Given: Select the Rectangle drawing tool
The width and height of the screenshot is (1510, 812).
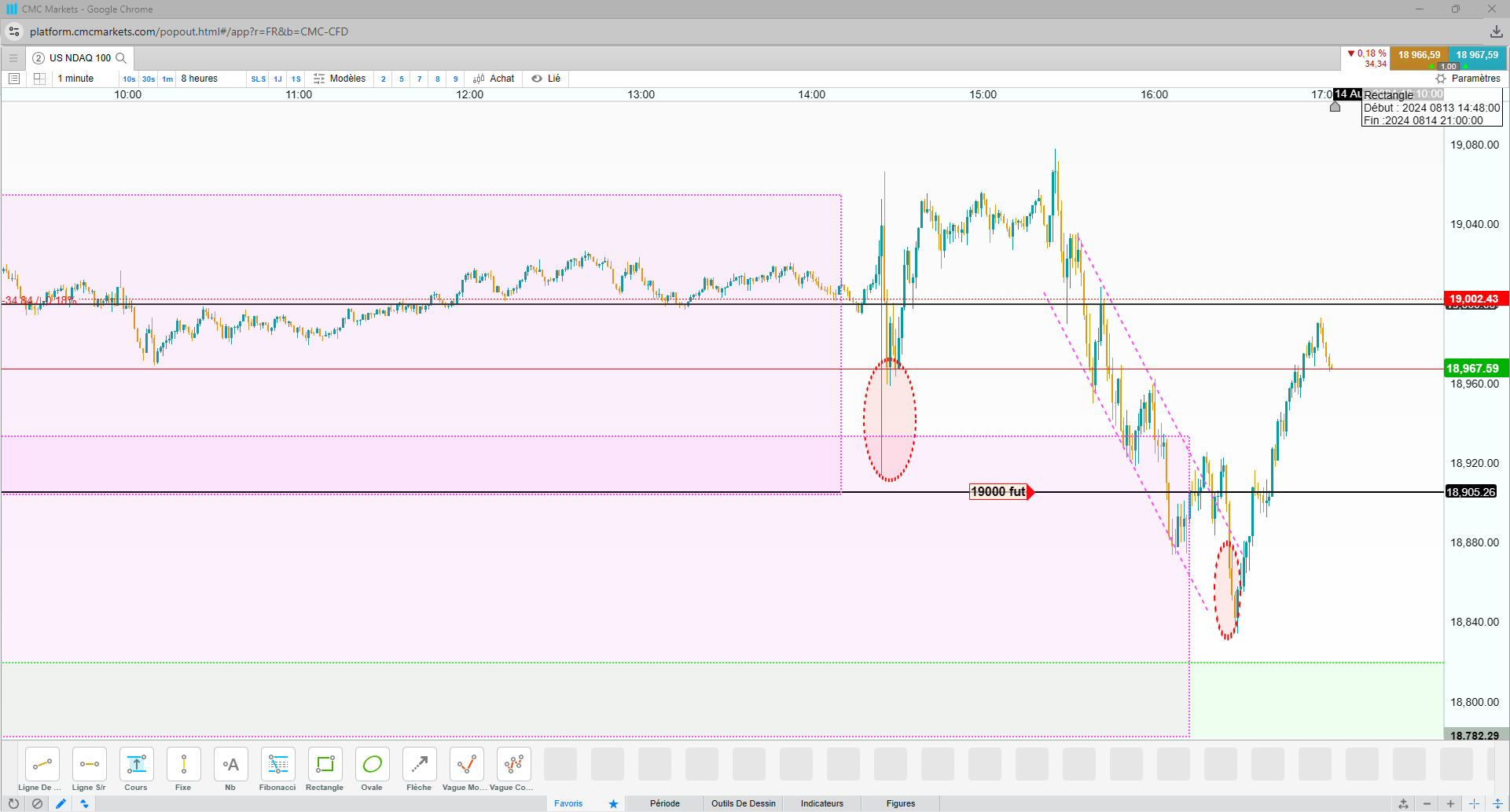Looking at the screenshot, I should coord(325,769).
